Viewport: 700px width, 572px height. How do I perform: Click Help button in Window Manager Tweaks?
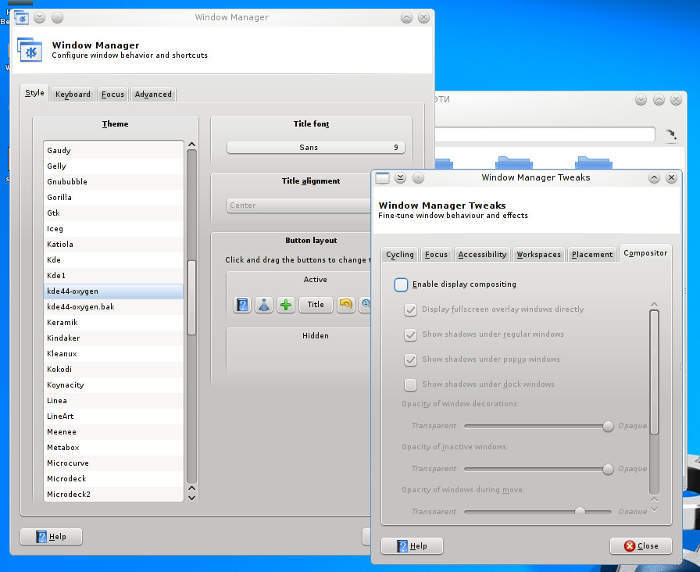pos(412,546)
